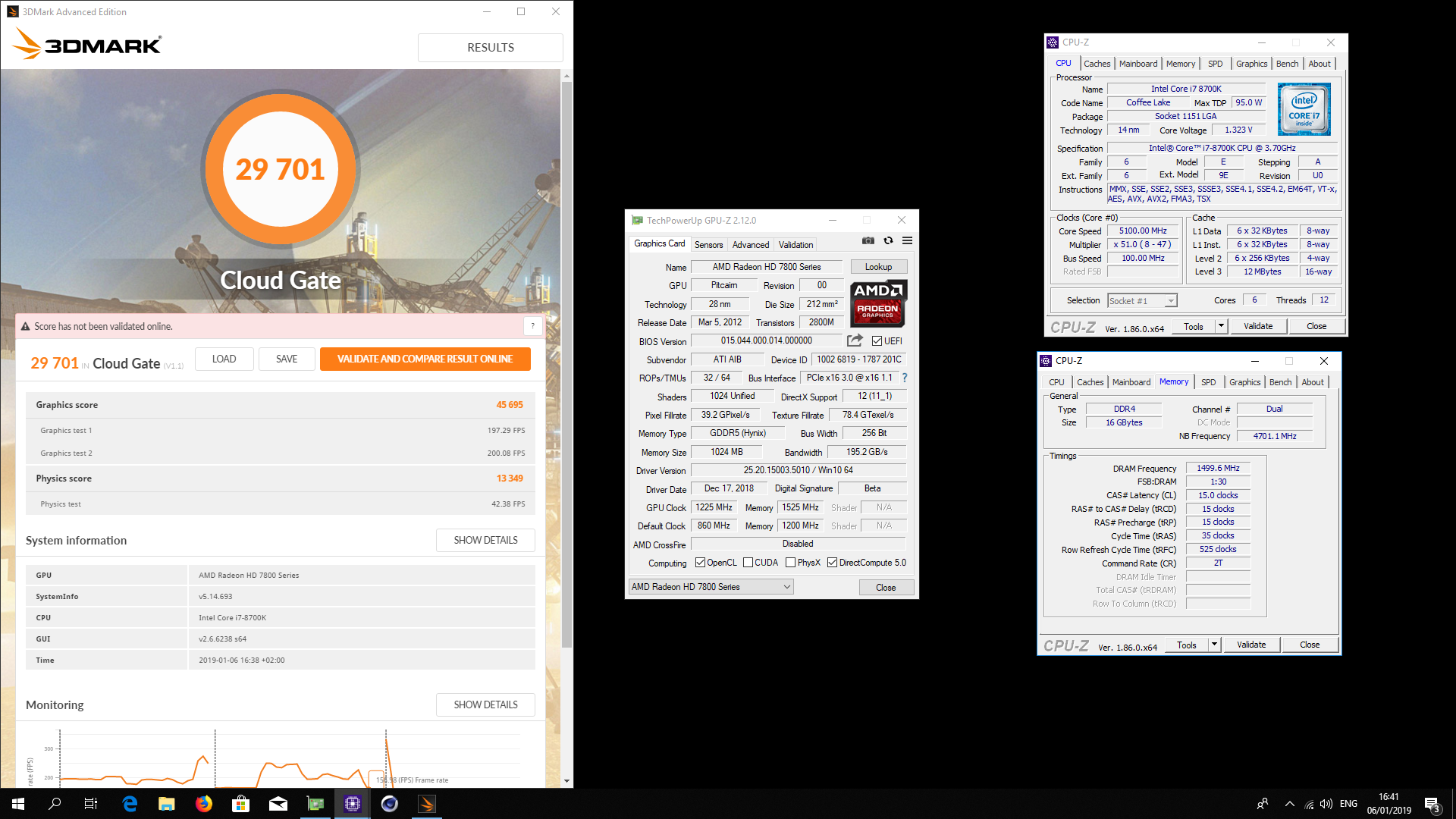Switch to CPU-Z on the taskbar
Viewport: 1456px width, 819px height.
tap(353, 804)
